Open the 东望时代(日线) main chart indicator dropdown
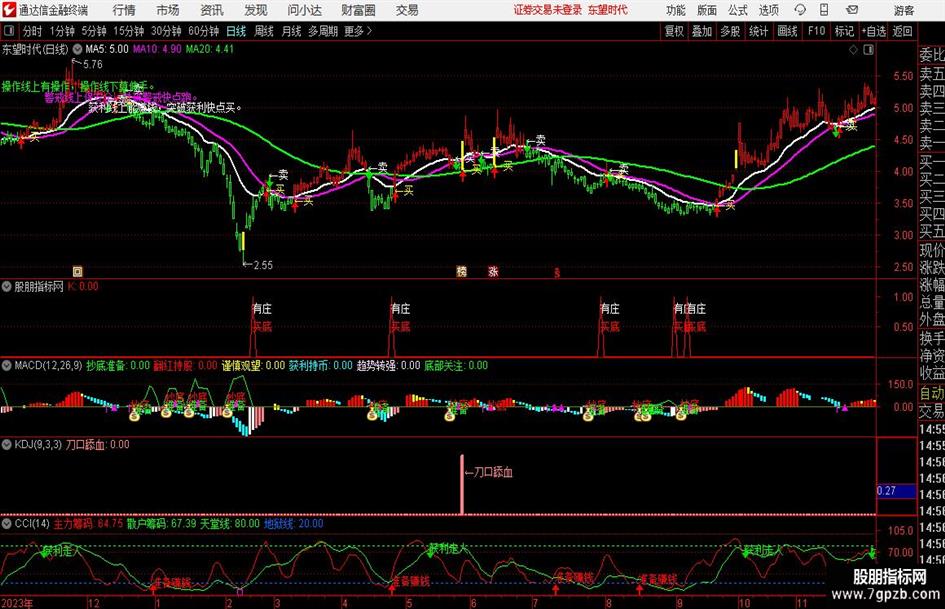Screen dimensions: 945x609 (77, 49)
